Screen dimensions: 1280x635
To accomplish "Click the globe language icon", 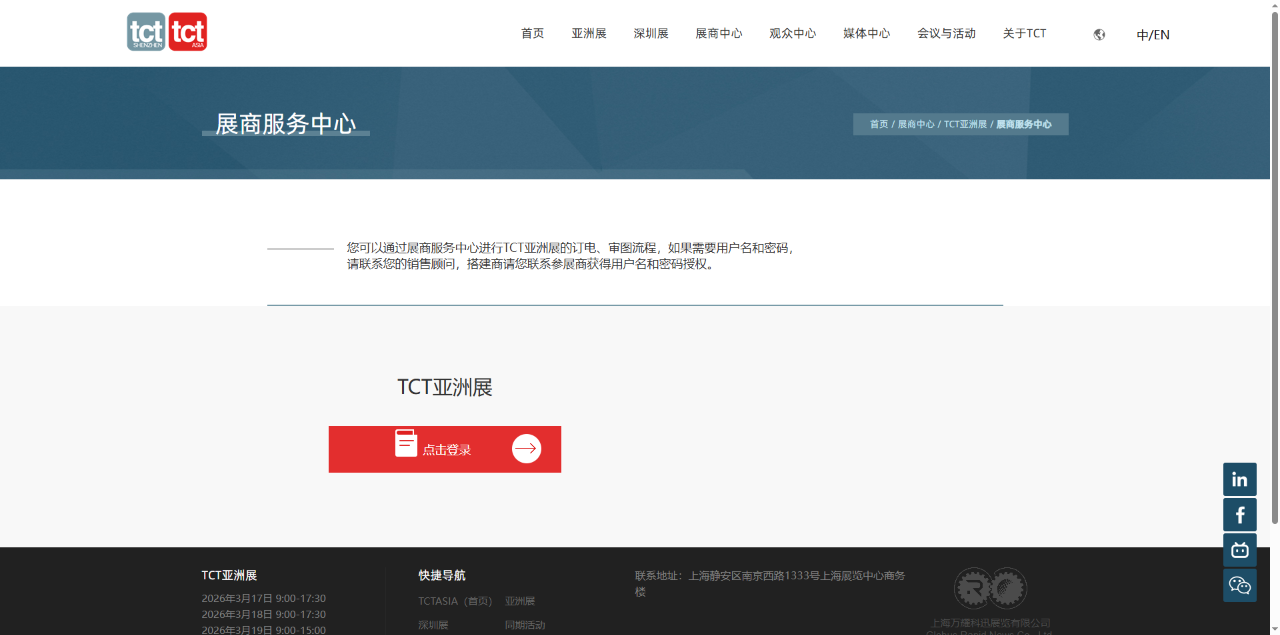I will pos(1099,34).
